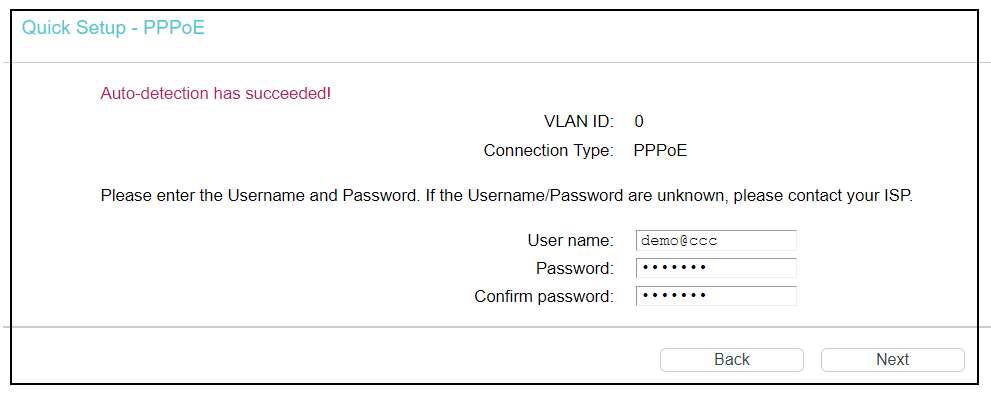Click the Password label above Confirm password

(575, 268)
